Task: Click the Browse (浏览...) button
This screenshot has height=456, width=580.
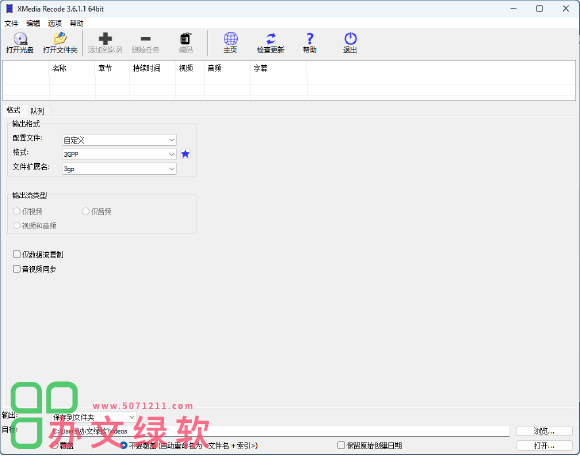Action: 544,431
